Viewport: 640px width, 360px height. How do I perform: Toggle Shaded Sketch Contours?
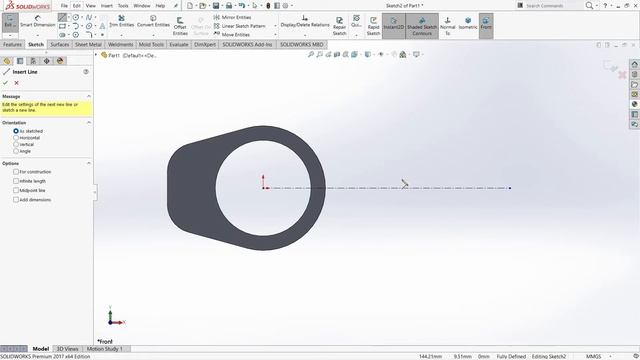click(x=422, y=26)
